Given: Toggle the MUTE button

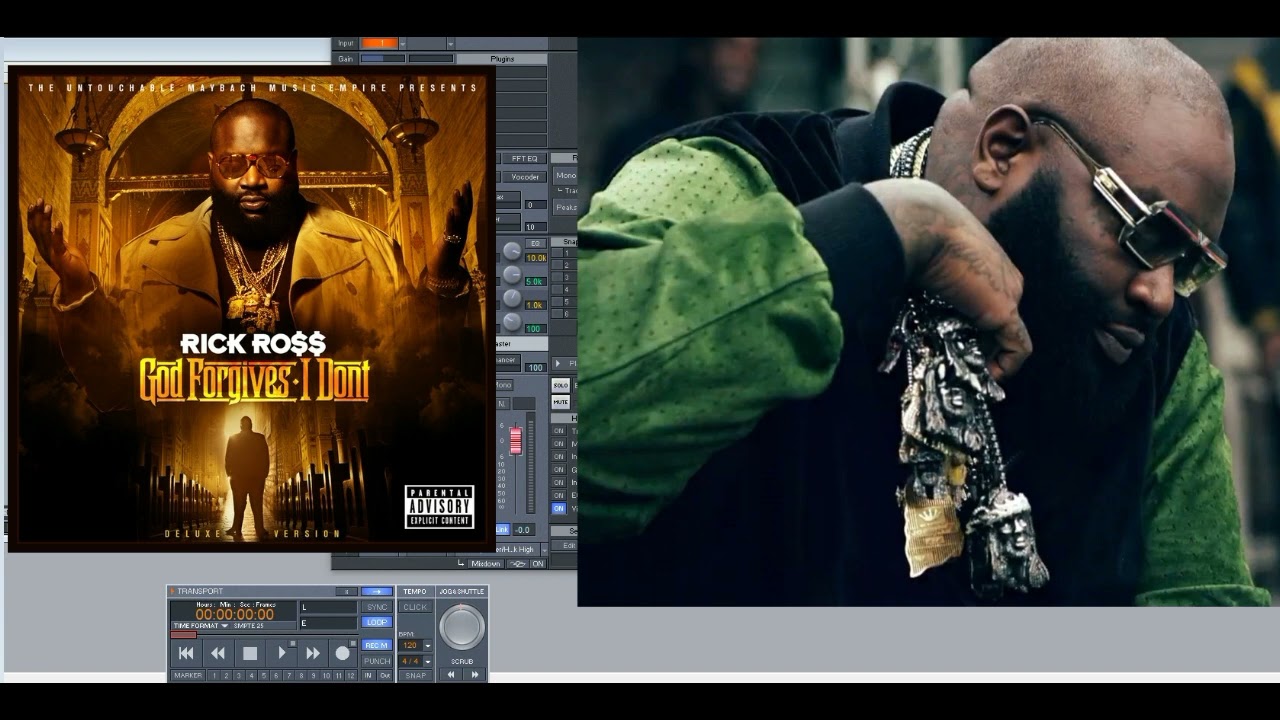Looking at the screenshot, I should click(560, 402).
